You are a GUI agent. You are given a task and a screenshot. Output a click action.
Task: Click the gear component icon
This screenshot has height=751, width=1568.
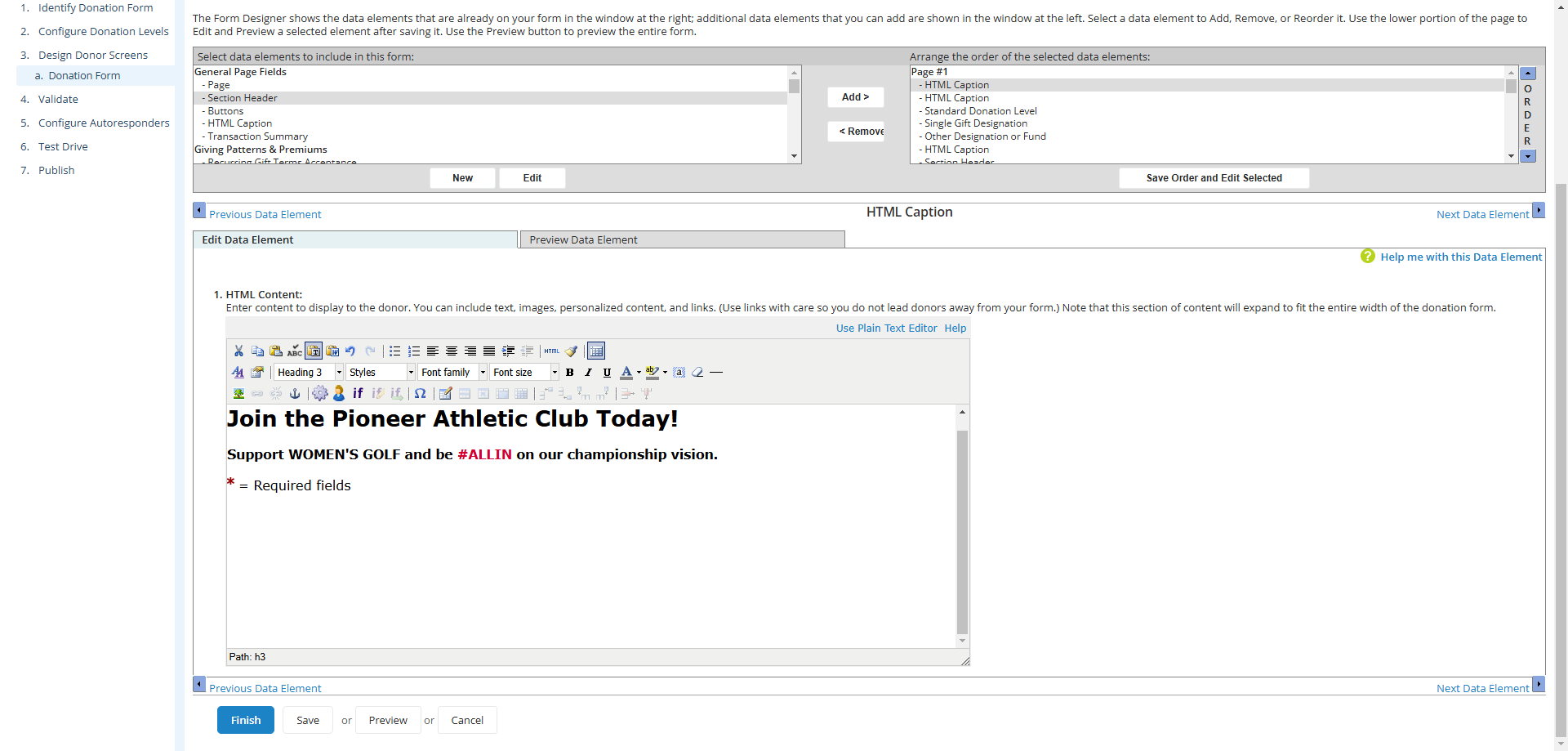pyautogui.click(x=320, y=393)
